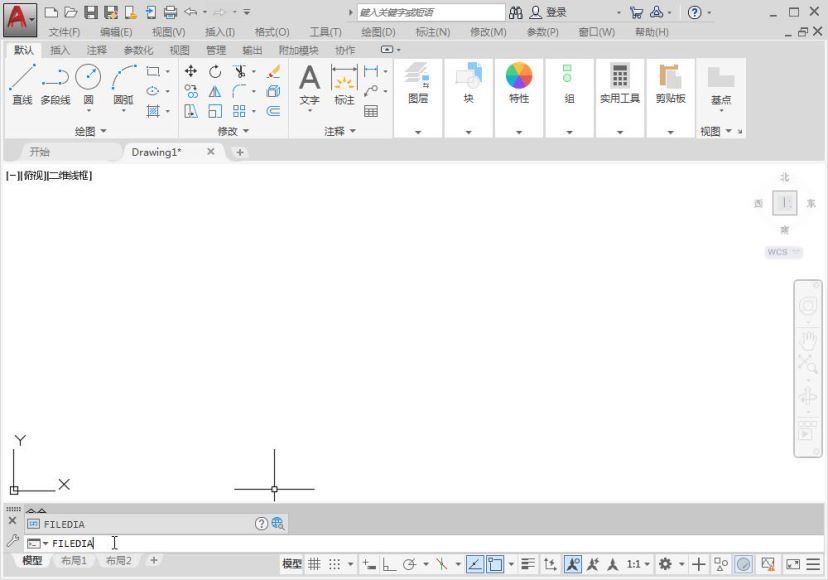Switch to the 开始 start tab
Screen dimensions: 828x580
pos(40,152)
